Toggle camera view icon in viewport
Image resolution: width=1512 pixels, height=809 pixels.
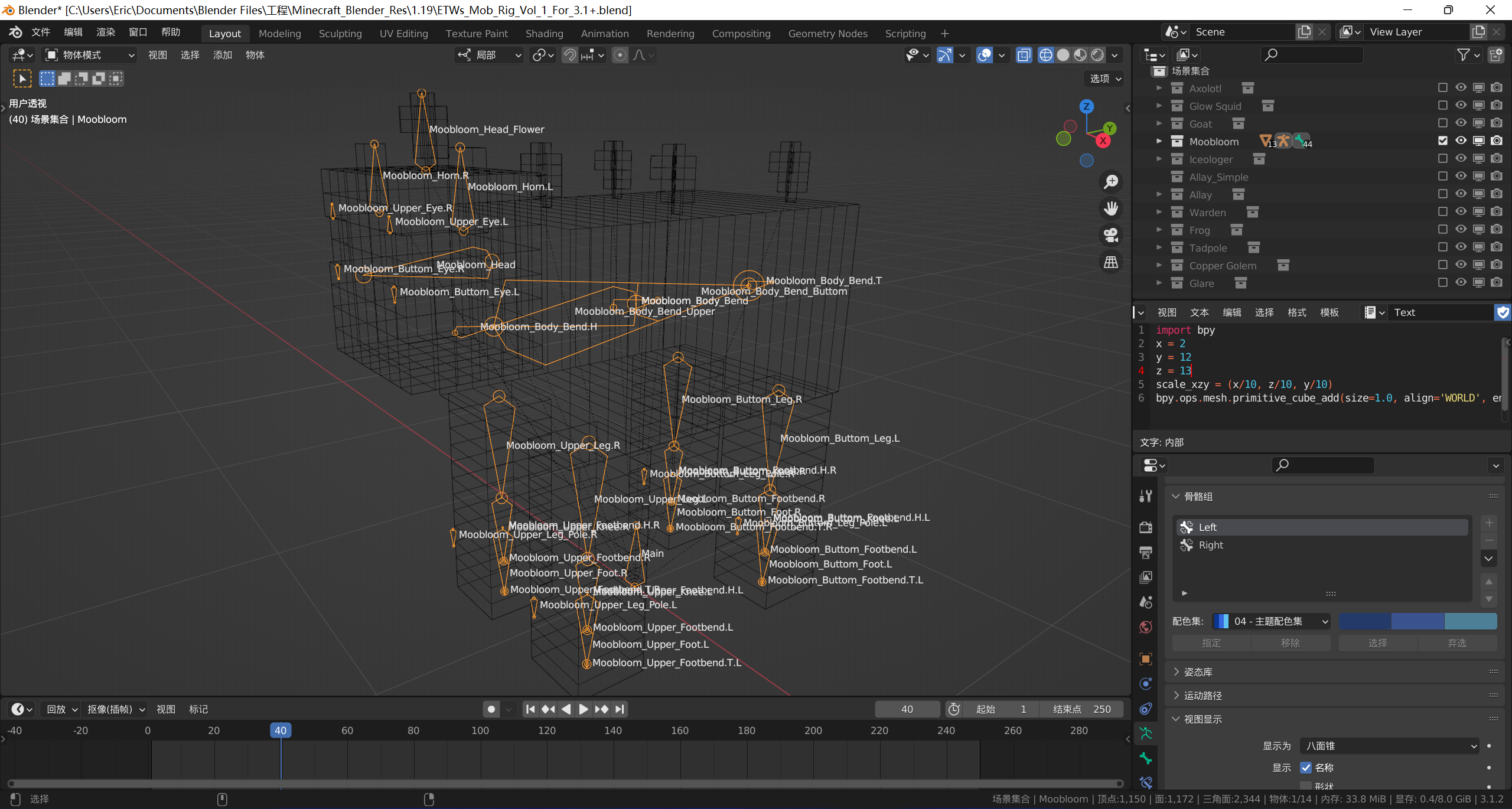[1111, 236]
